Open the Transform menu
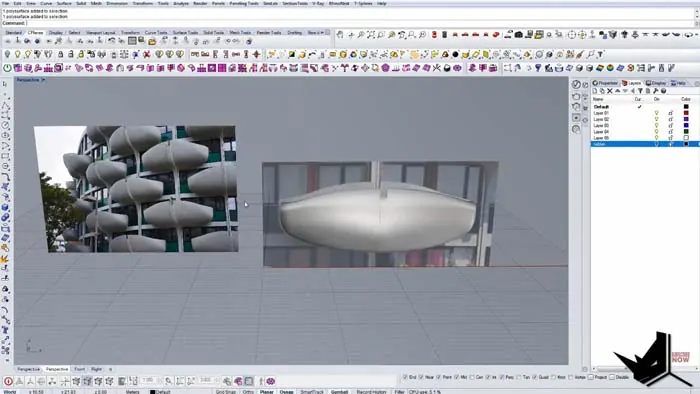This screenshot has height=394, width=700. click(142, 3)
